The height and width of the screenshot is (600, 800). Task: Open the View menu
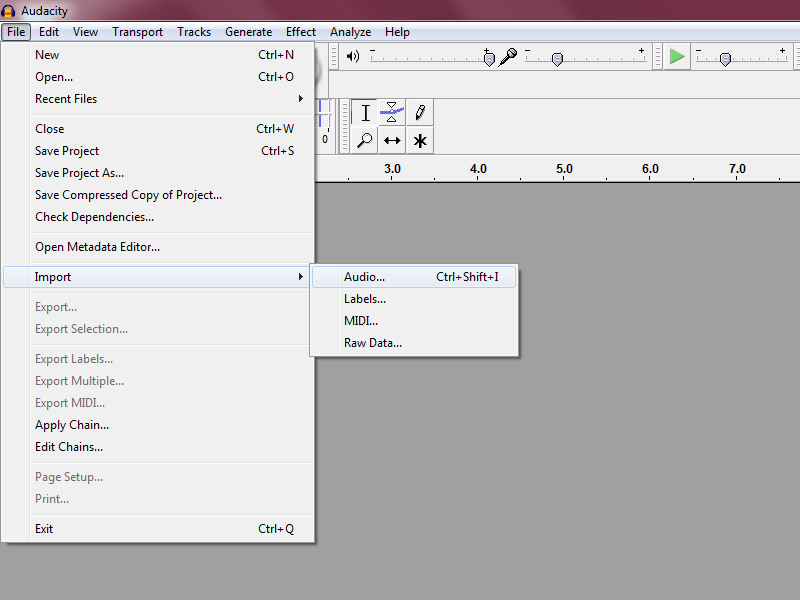tap(85, 32)
